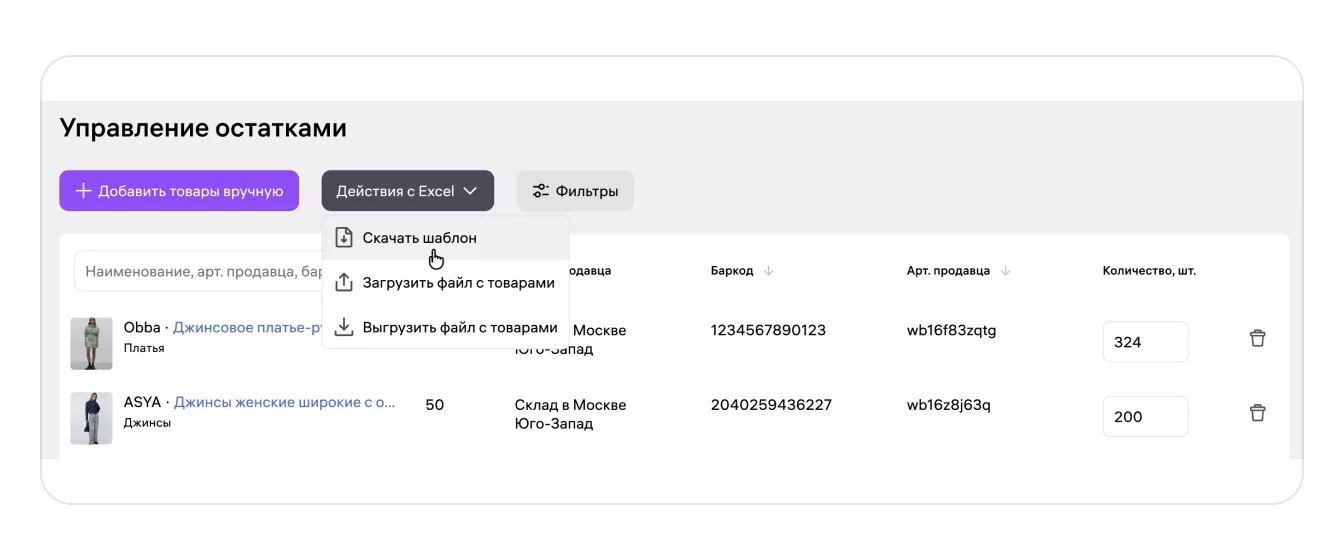Click the ASYA jeans product thumbnail
Image resolution: width=1344 pixels, height=559 pixels.
(91, 418)
